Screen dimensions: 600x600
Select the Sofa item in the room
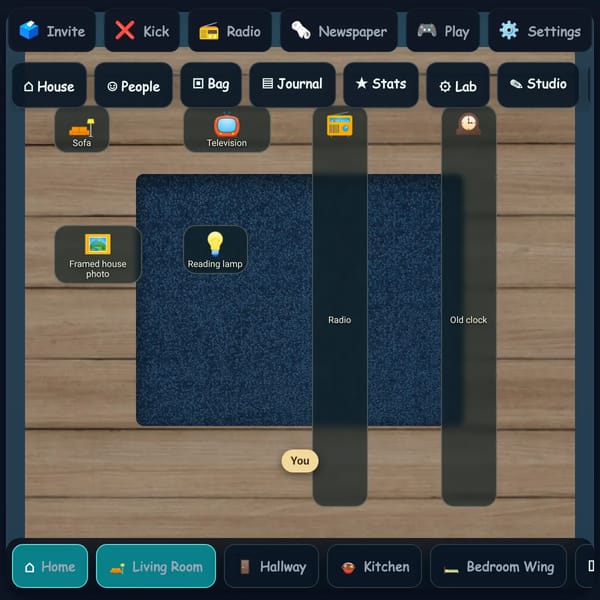pos(82,130)
